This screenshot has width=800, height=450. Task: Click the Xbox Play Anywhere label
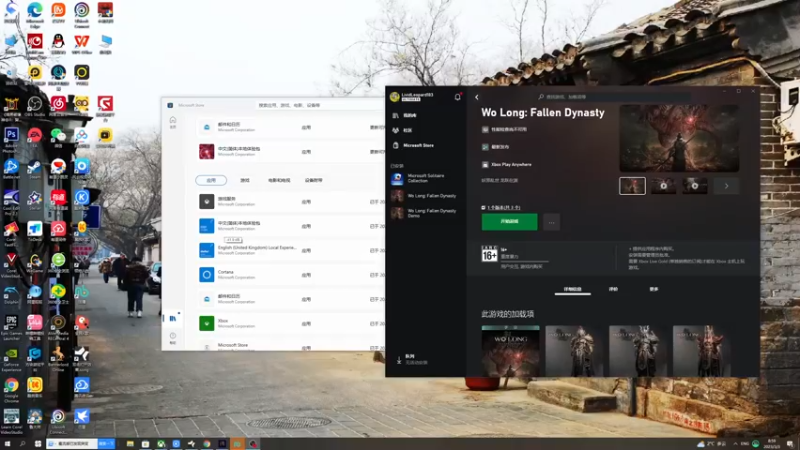[511, 165]
